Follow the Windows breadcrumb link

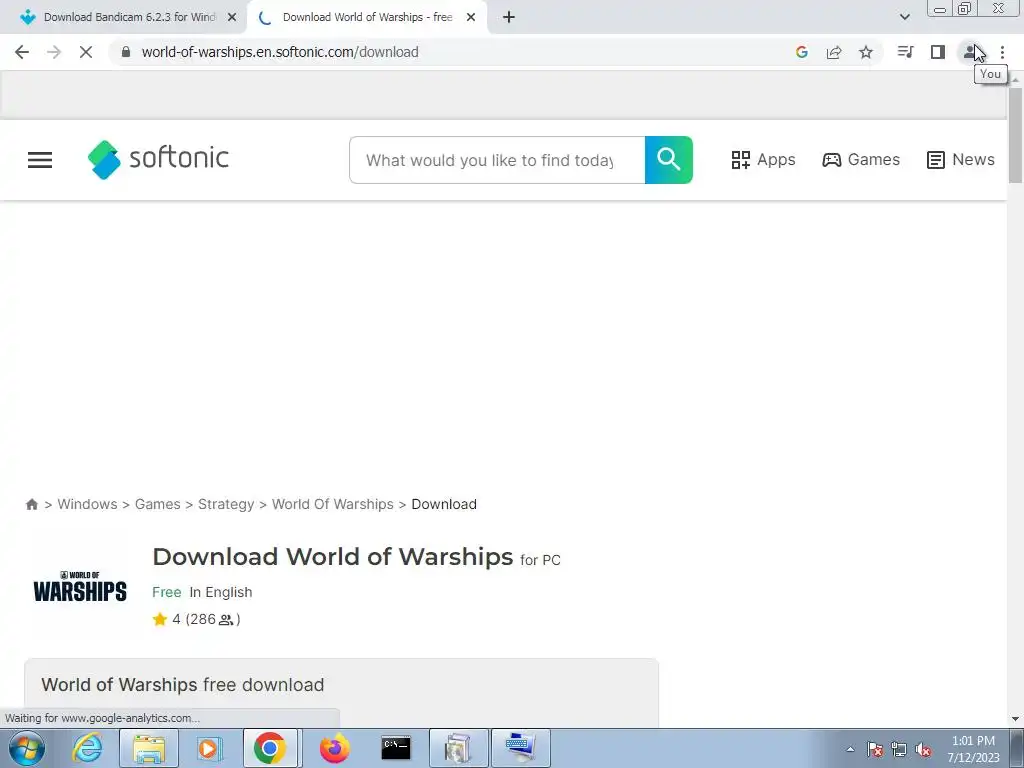(88, 504)
